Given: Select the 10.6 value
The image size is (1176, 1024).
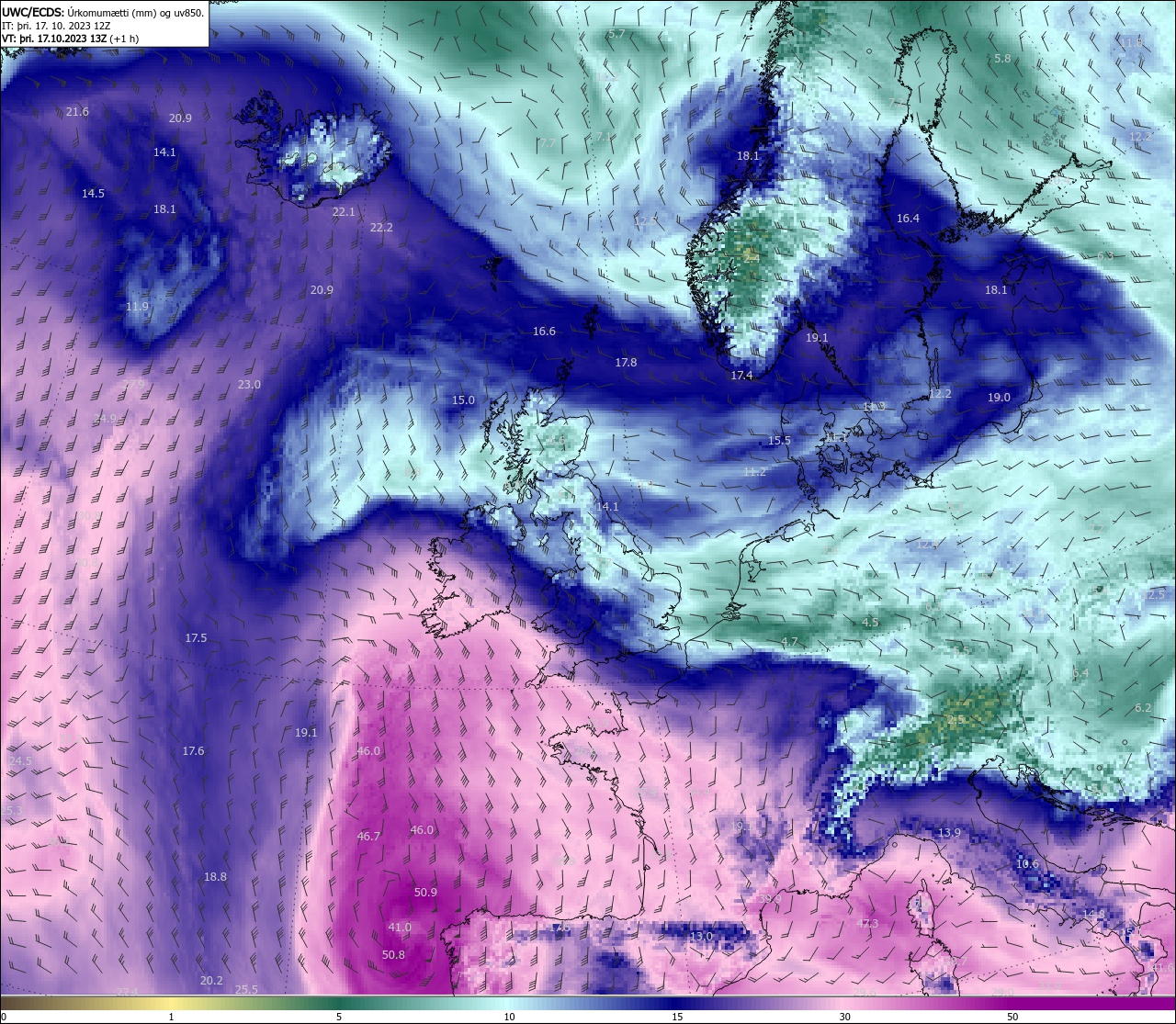Looking at the screenshot, I should (1027, 864).
